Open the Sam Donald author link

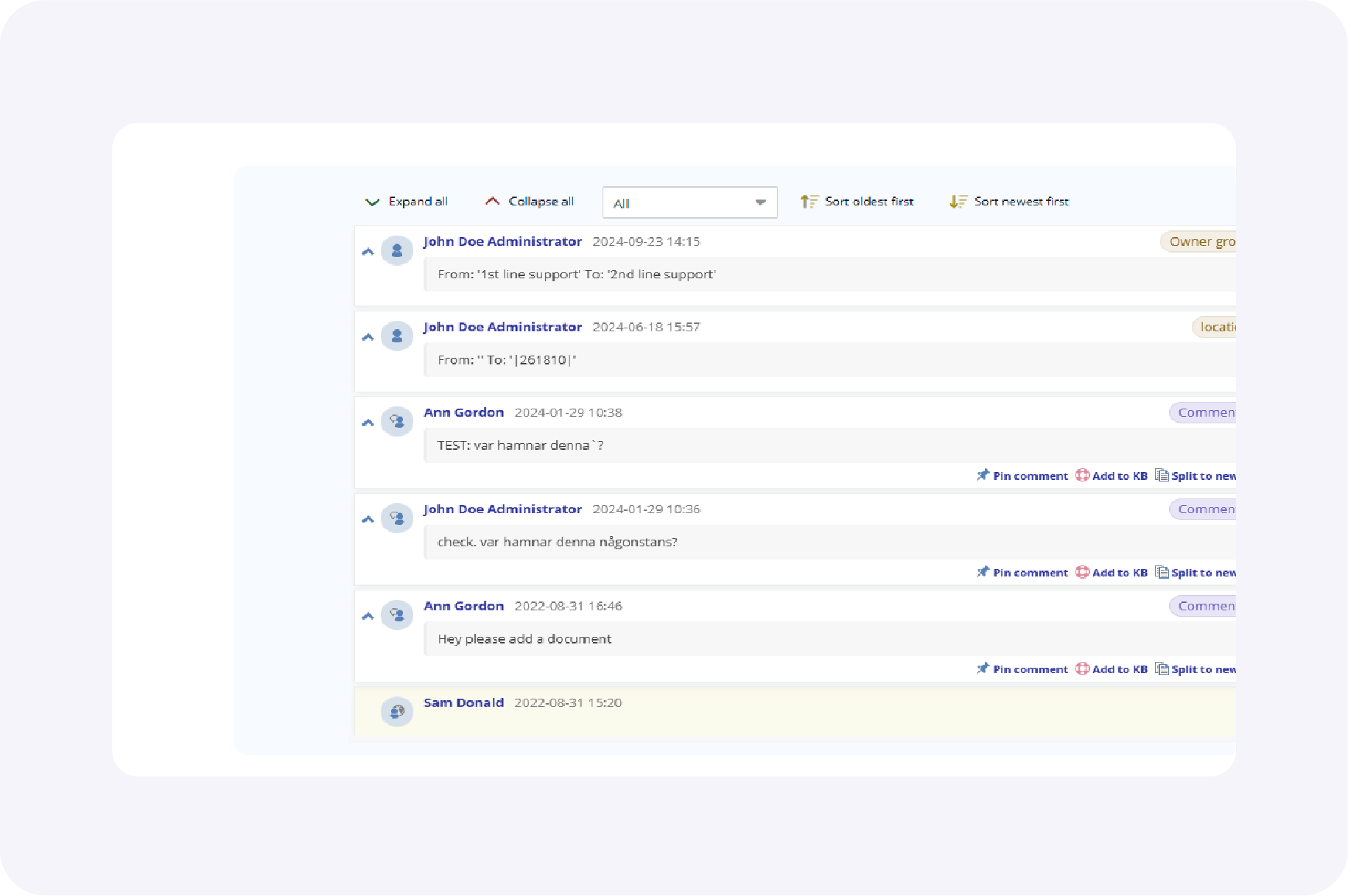464,702
